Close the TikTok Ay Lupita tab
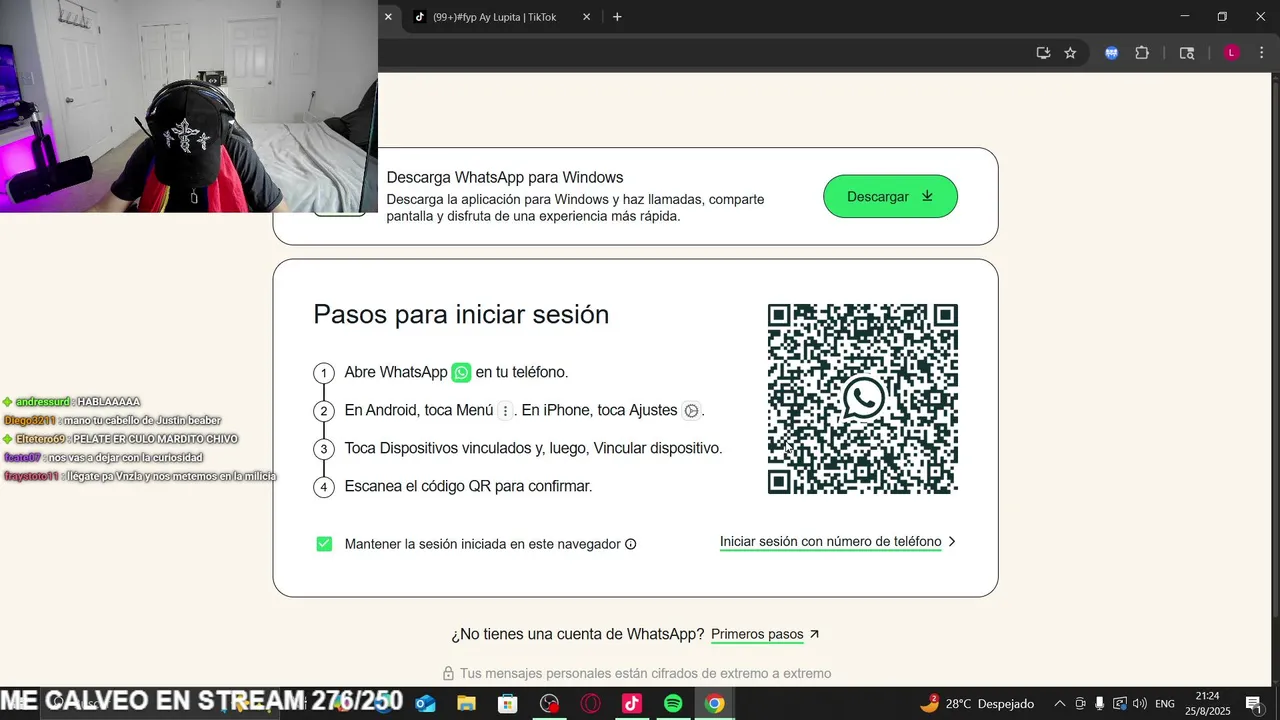Viewport: 1280px width, 720px height. point(587,17)
